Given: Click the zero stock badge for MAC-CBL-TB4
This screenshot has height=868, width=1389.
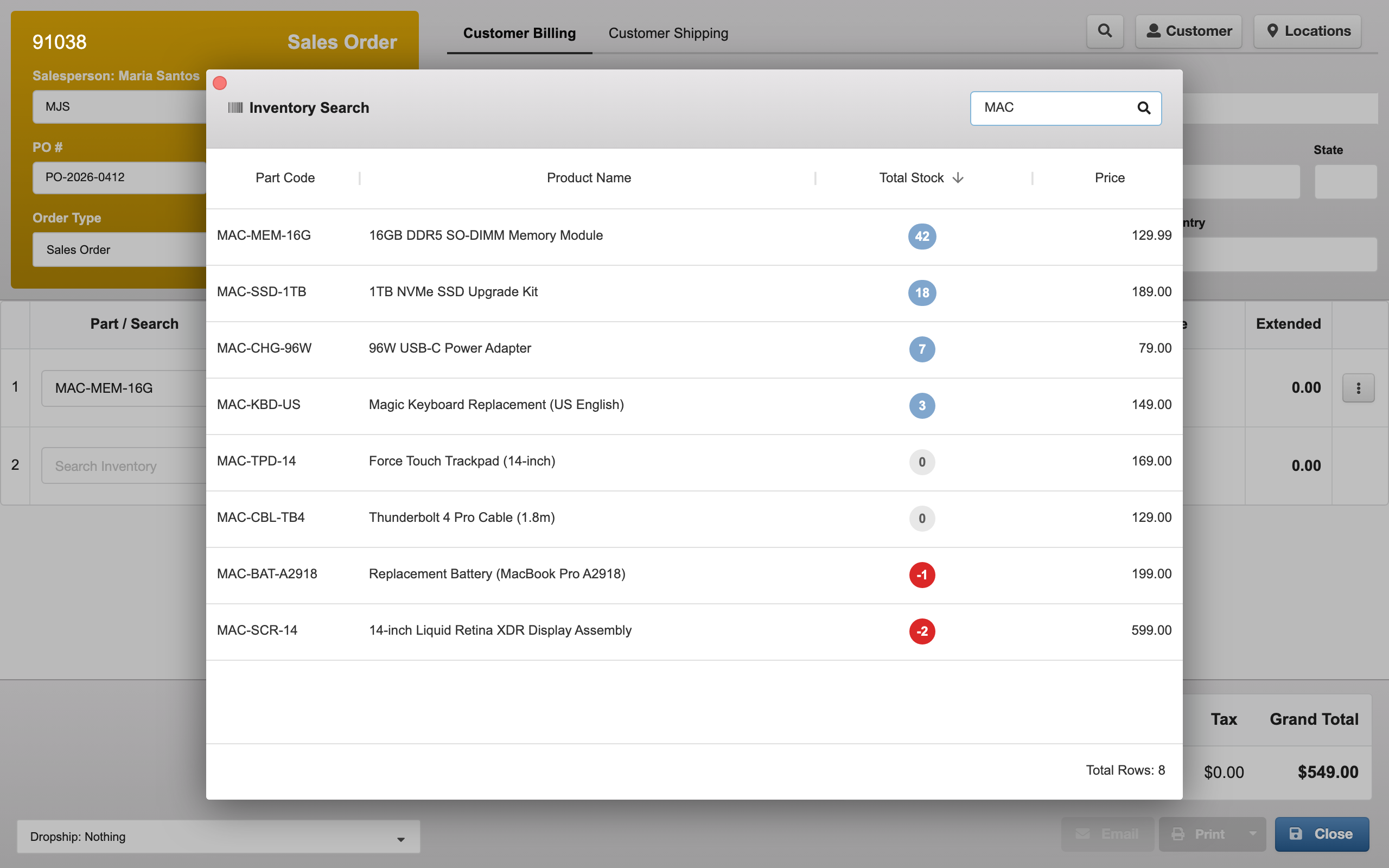Looking at the screenshot, I should [922, 518].
